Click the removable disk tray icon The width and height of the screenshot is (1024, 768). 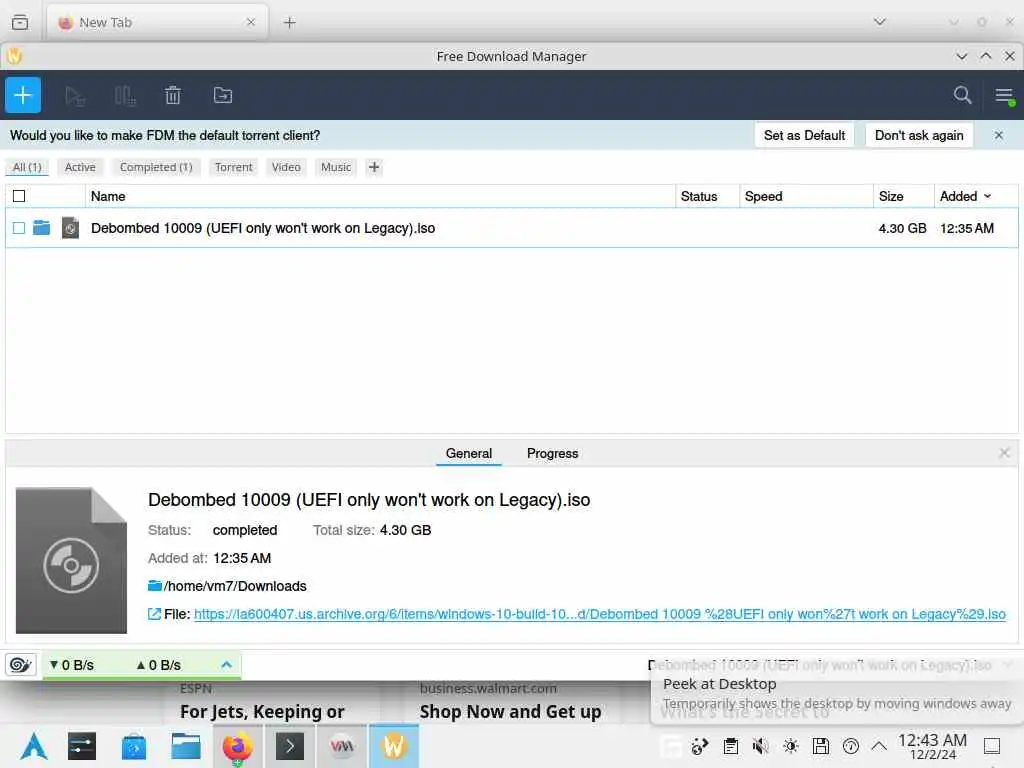(821, 746)
